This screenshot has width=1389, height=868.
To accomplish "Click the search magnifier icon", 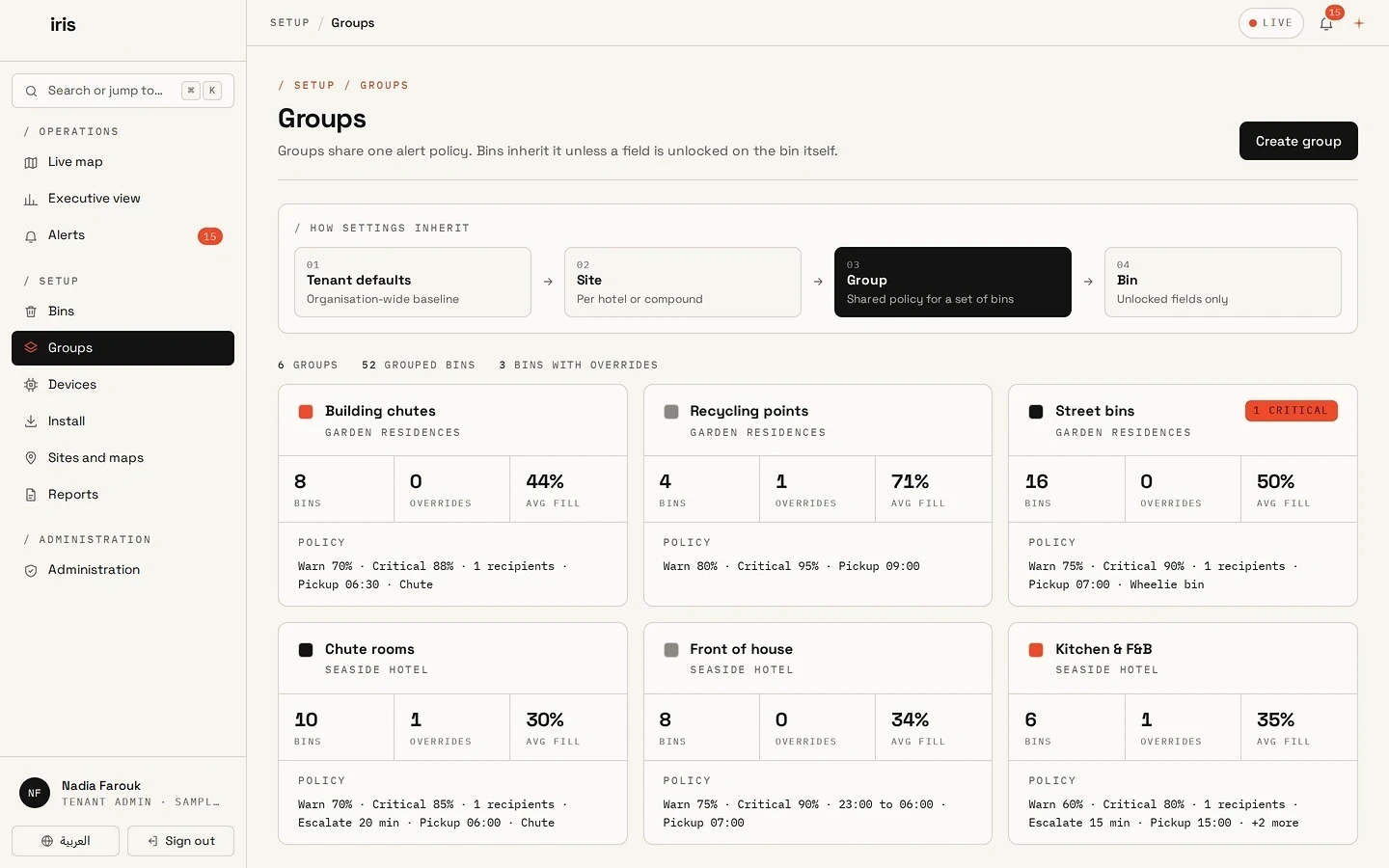I will [31, 91].
